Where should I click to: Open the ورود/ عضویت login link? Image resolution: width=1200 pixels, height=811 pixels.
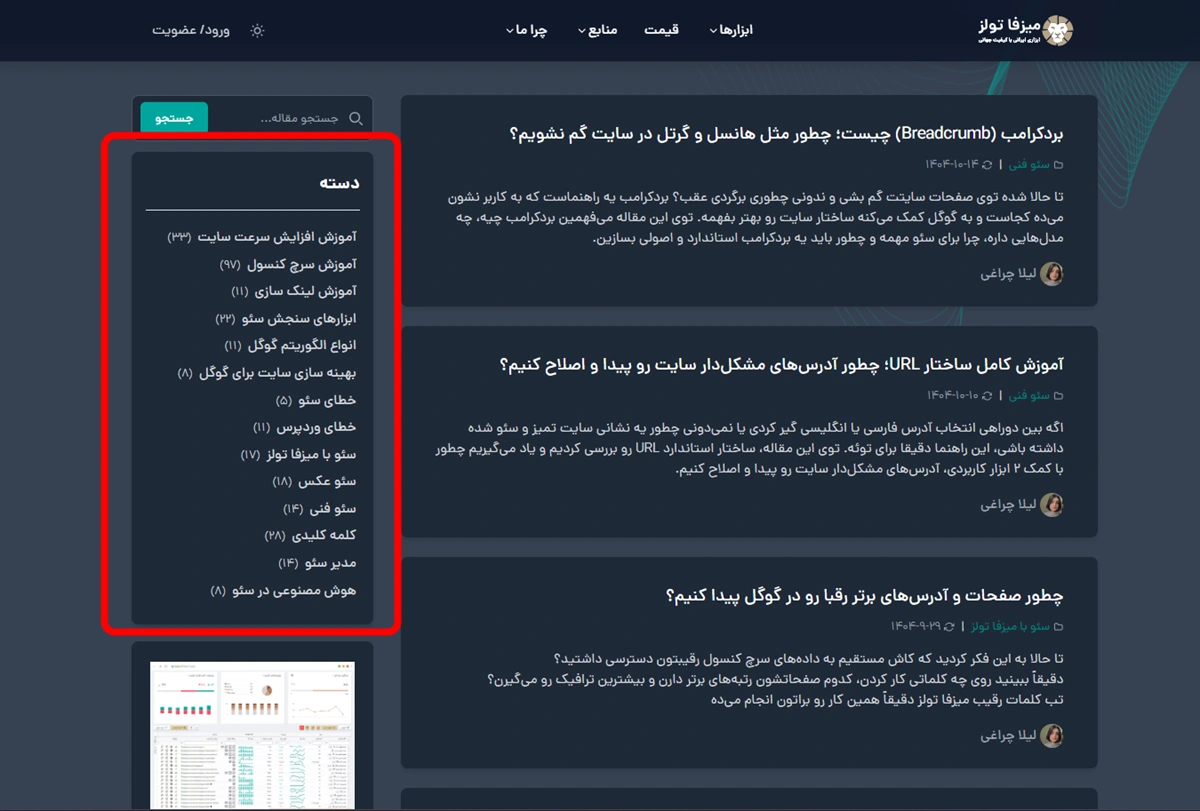[x=191, y=30]
